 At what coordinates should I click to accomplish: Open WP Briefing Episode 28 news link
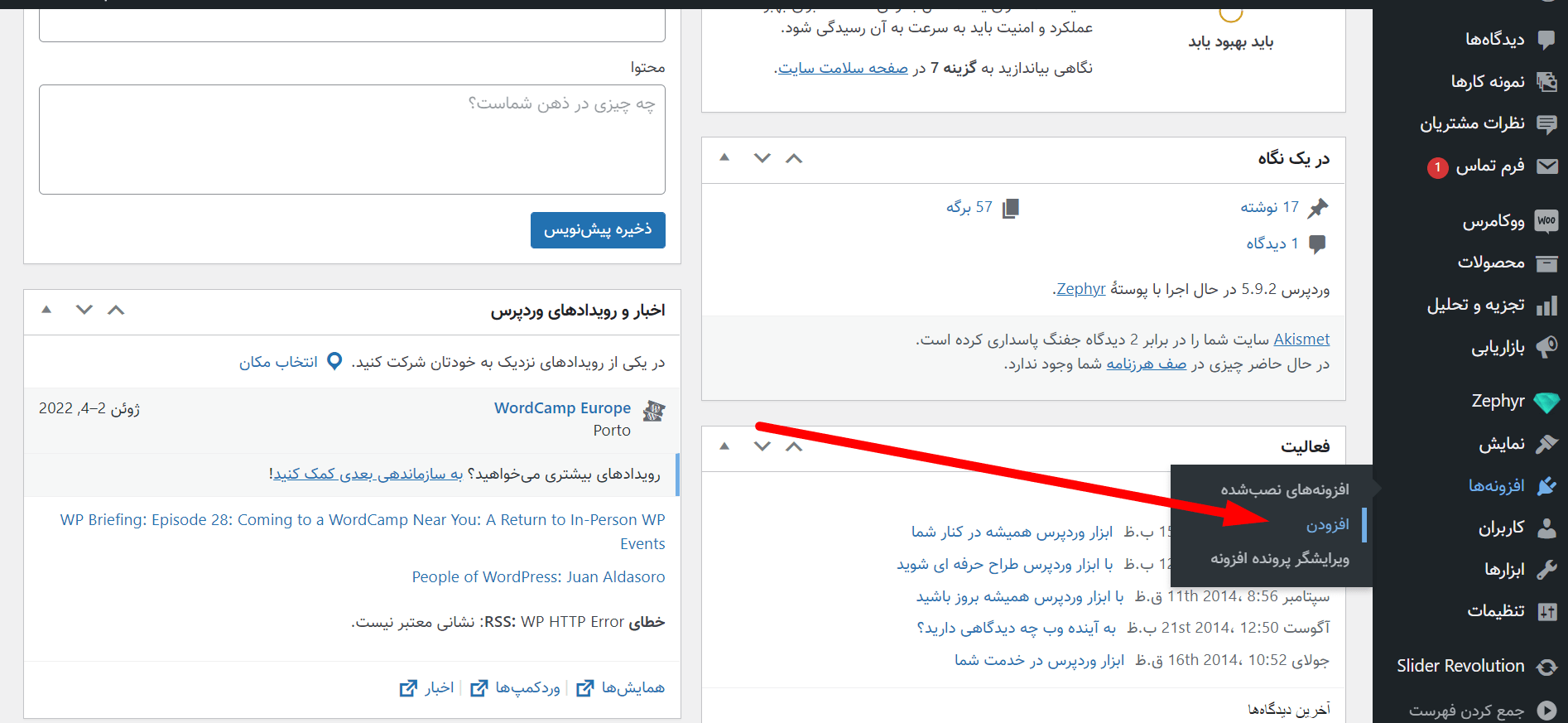point(363,532)
